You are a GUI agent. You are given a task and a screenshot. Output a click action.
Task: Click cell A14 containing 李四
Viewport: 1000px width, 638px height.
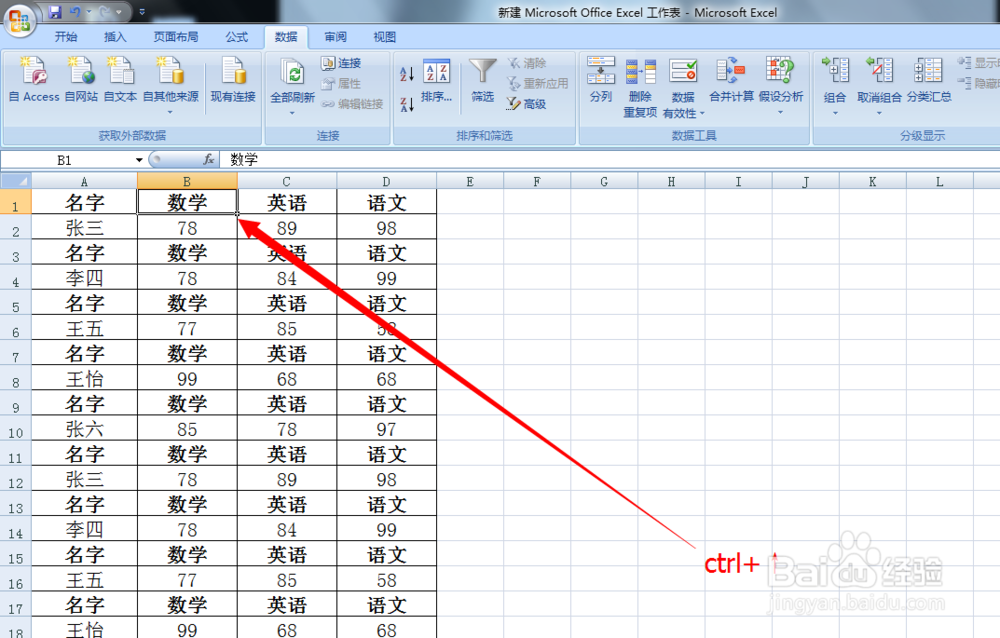click(x=84, y=530)
